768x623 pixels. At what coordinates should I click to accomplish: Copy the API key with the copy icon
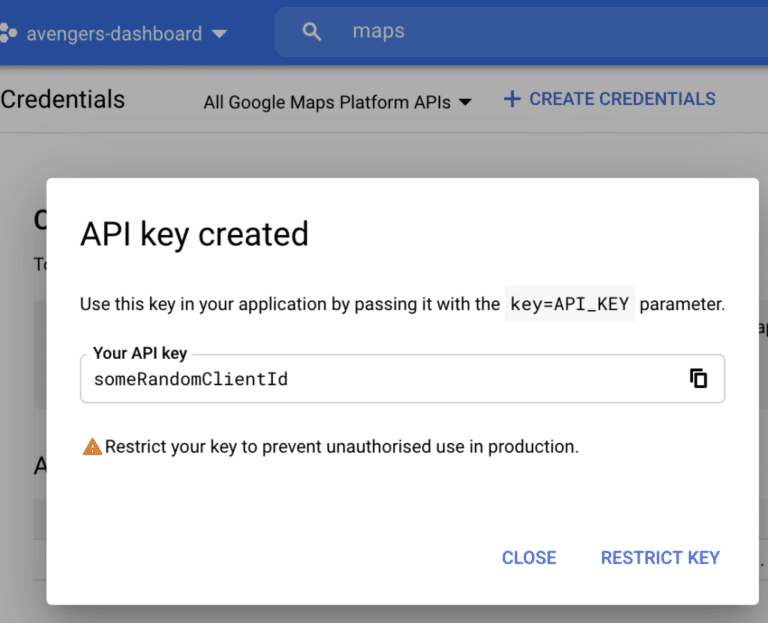coord(698,379)
